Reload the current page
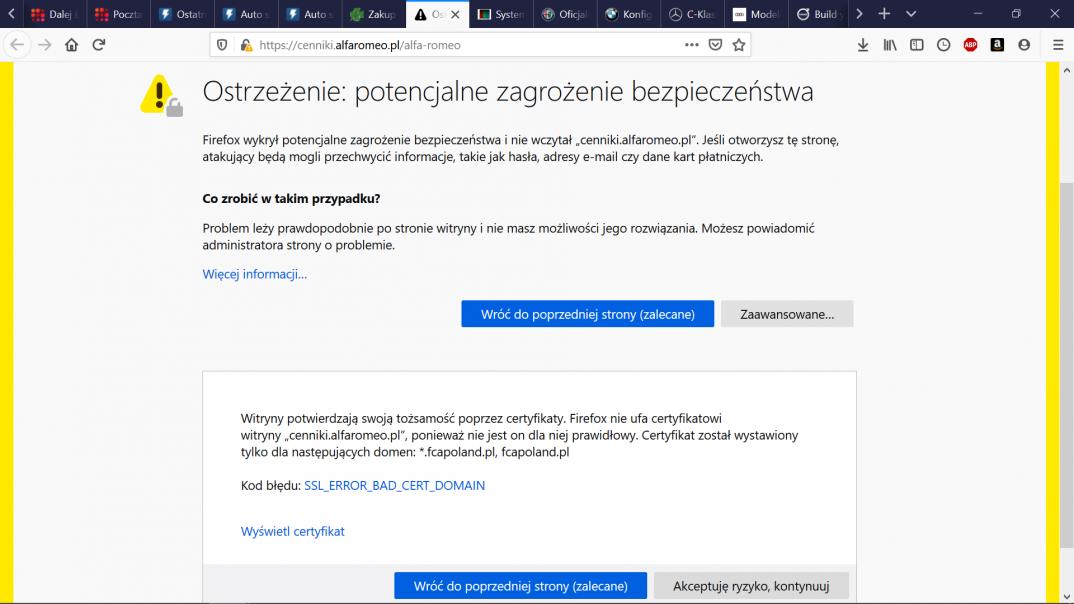Screen dimensions: 1074x604 click(x=99, y=45)
